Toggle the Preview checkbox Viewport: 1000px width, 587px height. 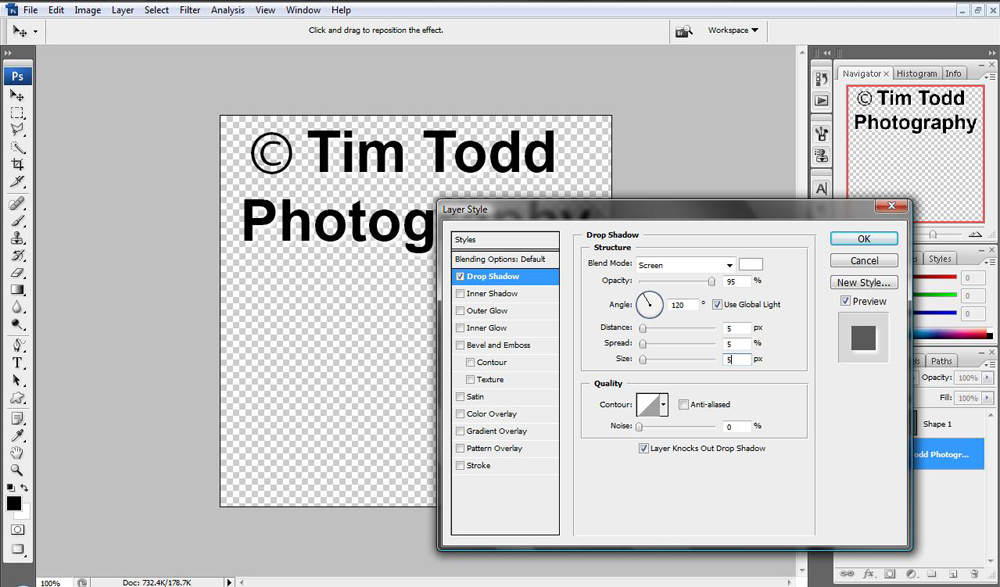[845, 301]
